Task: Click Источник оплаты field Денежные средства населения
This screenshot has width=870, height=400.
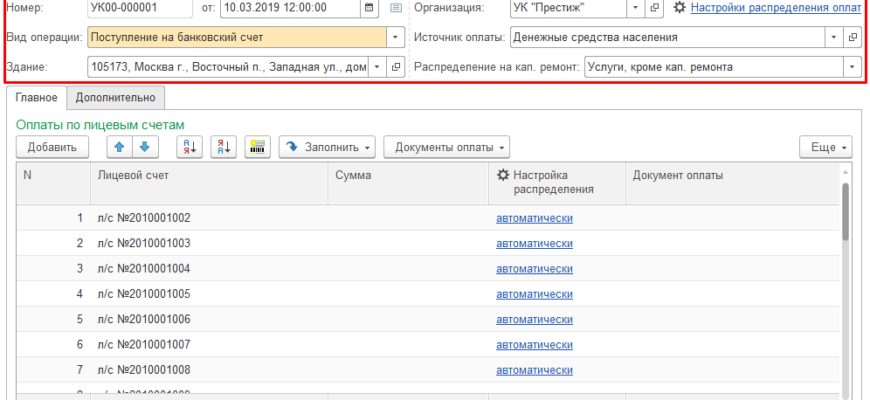Action: coord(667,38)
